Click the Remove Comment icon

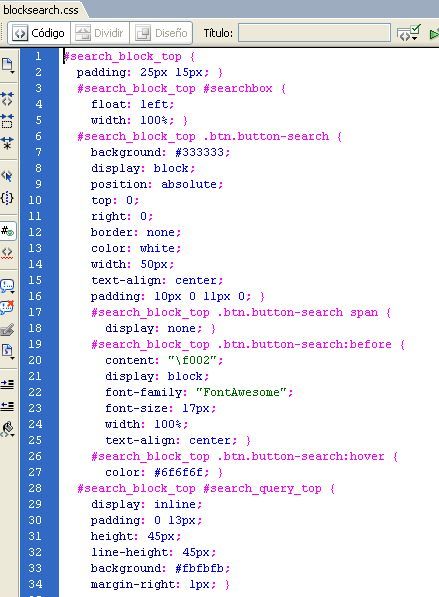coord(8,307)
